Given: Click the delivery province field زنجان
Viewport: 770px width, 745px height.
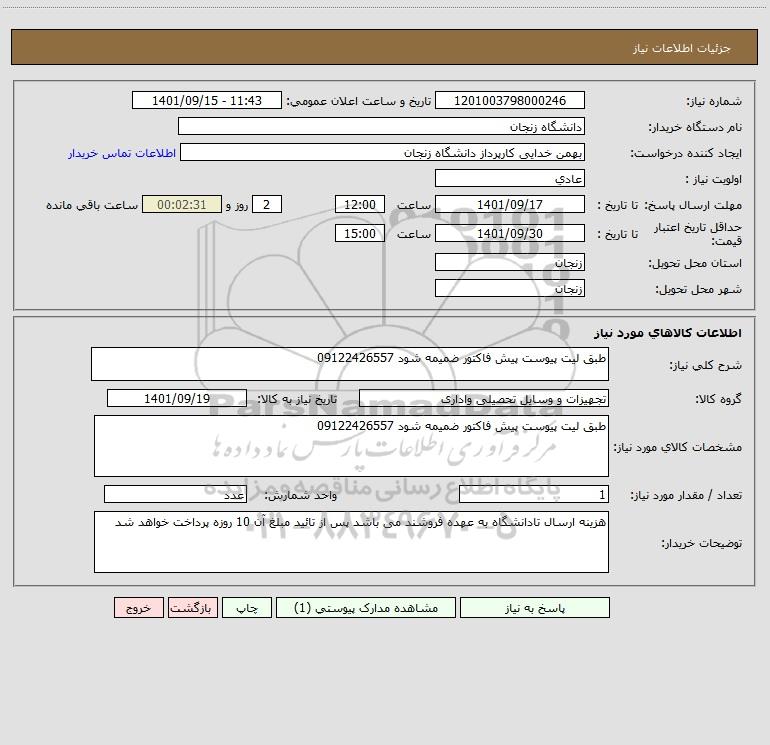Looking at the screenshot, I should 510,262.
